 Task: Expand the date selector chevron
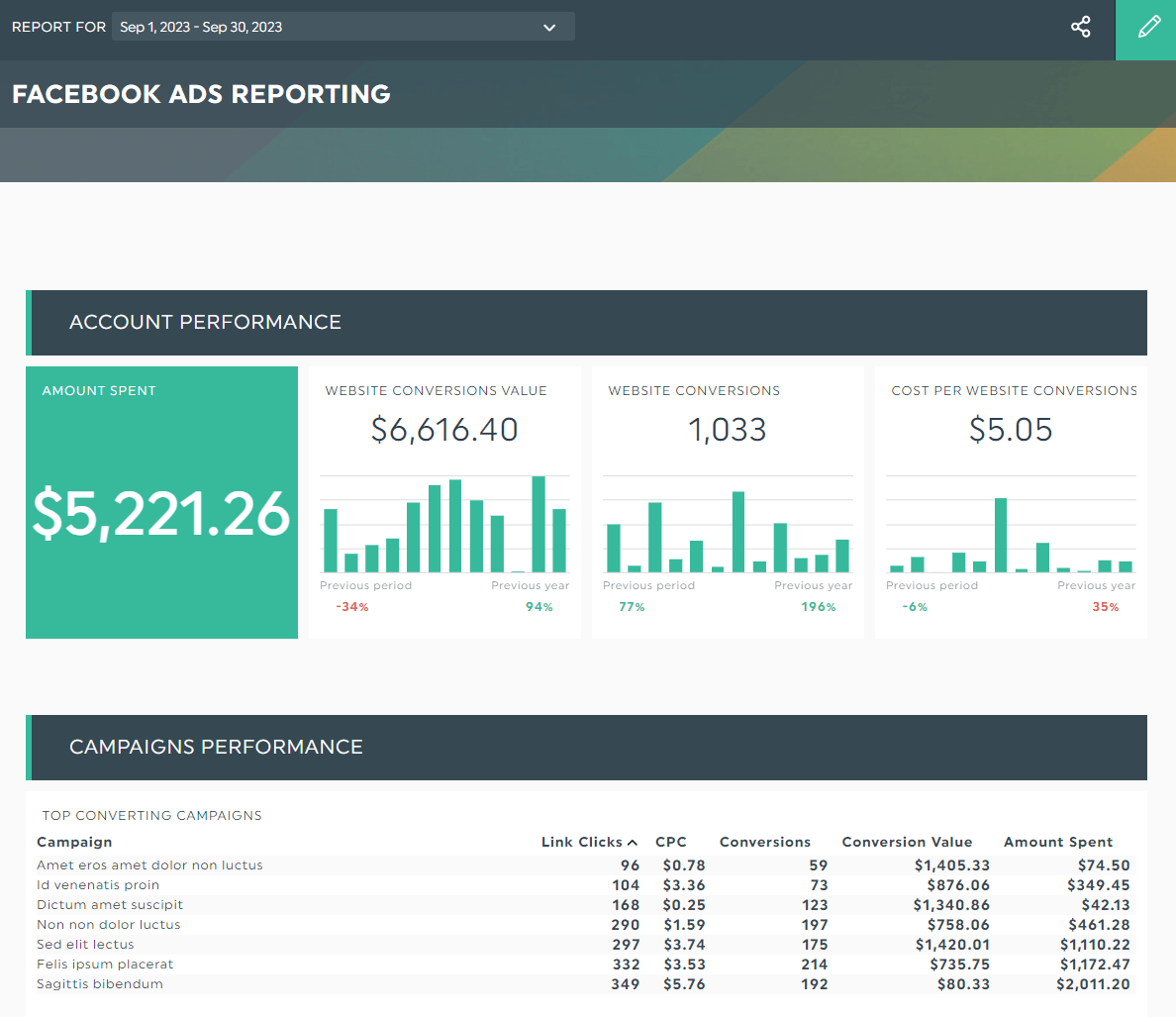click(549, 27)
